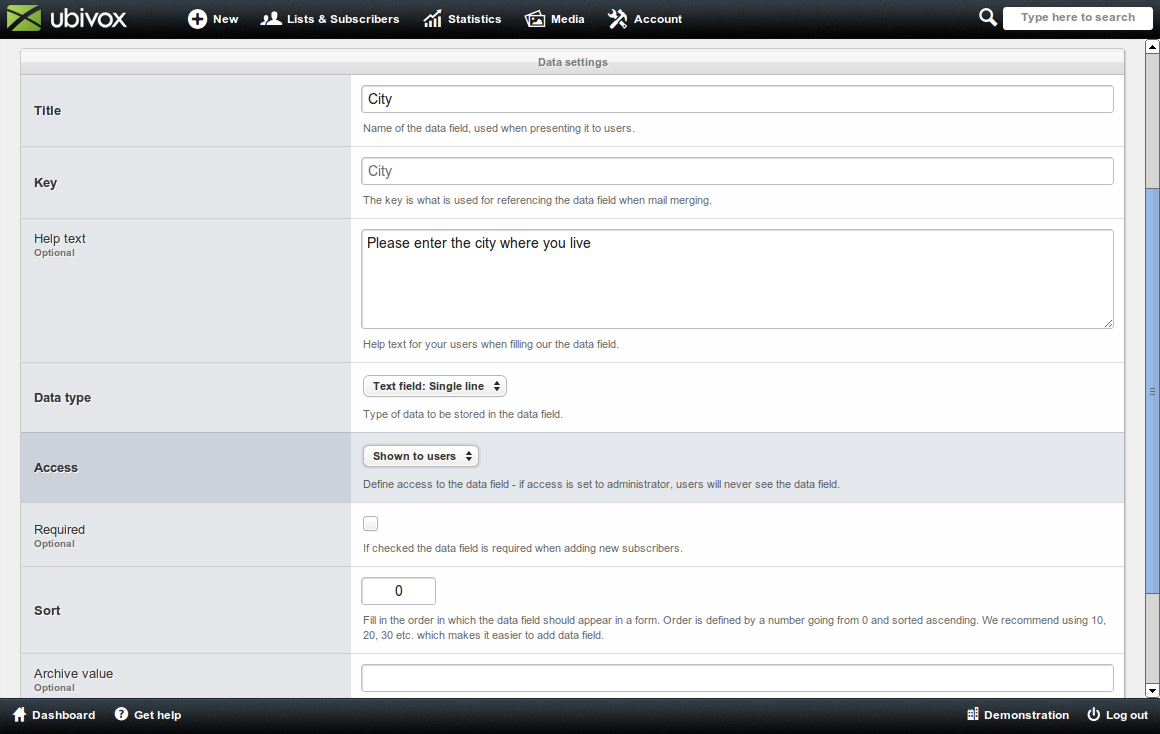
Task: Click the 'Help text' field label
Action: 60,238
